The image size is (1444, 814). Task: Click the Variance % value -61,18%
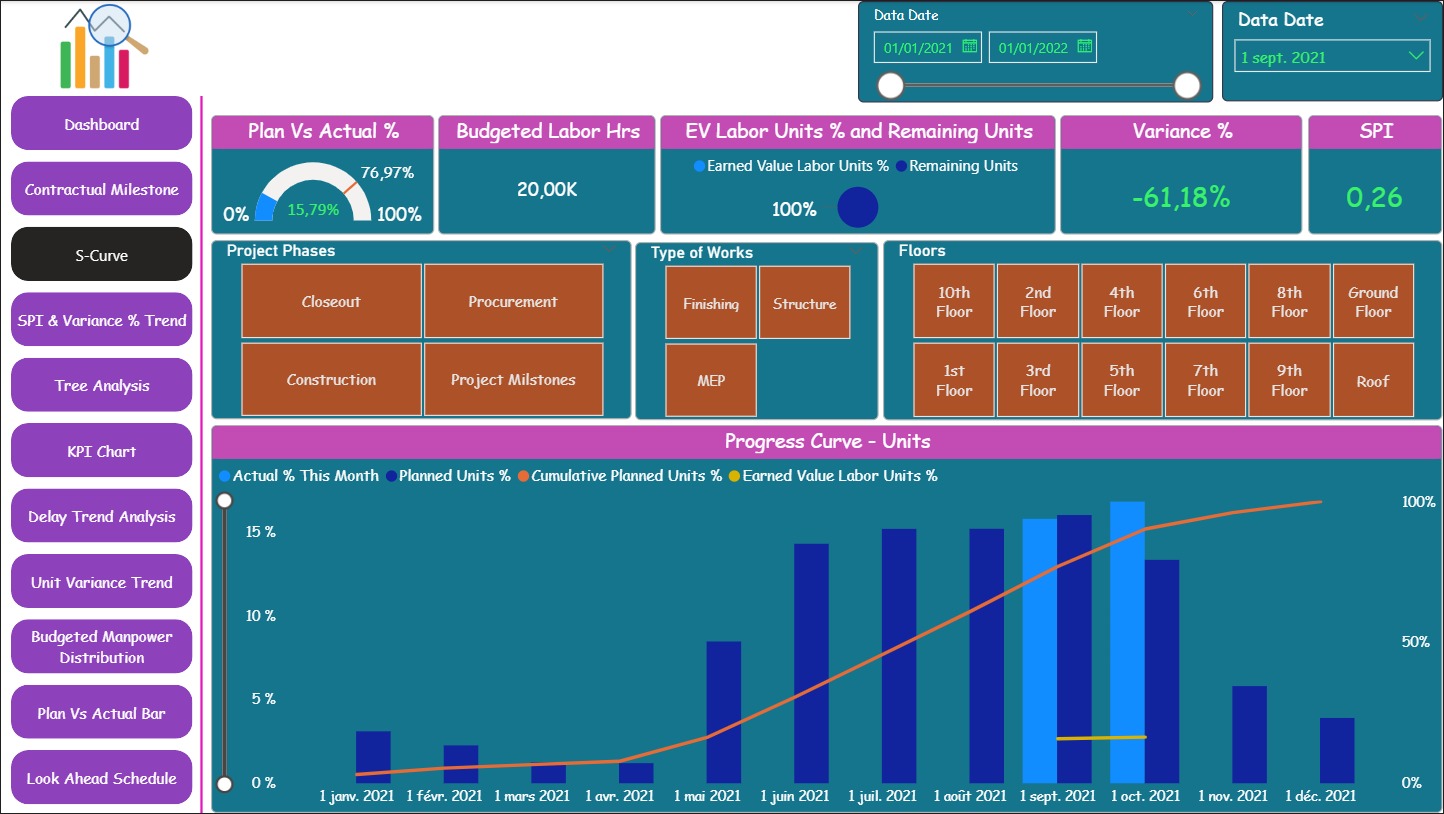tap(1181, 197)
